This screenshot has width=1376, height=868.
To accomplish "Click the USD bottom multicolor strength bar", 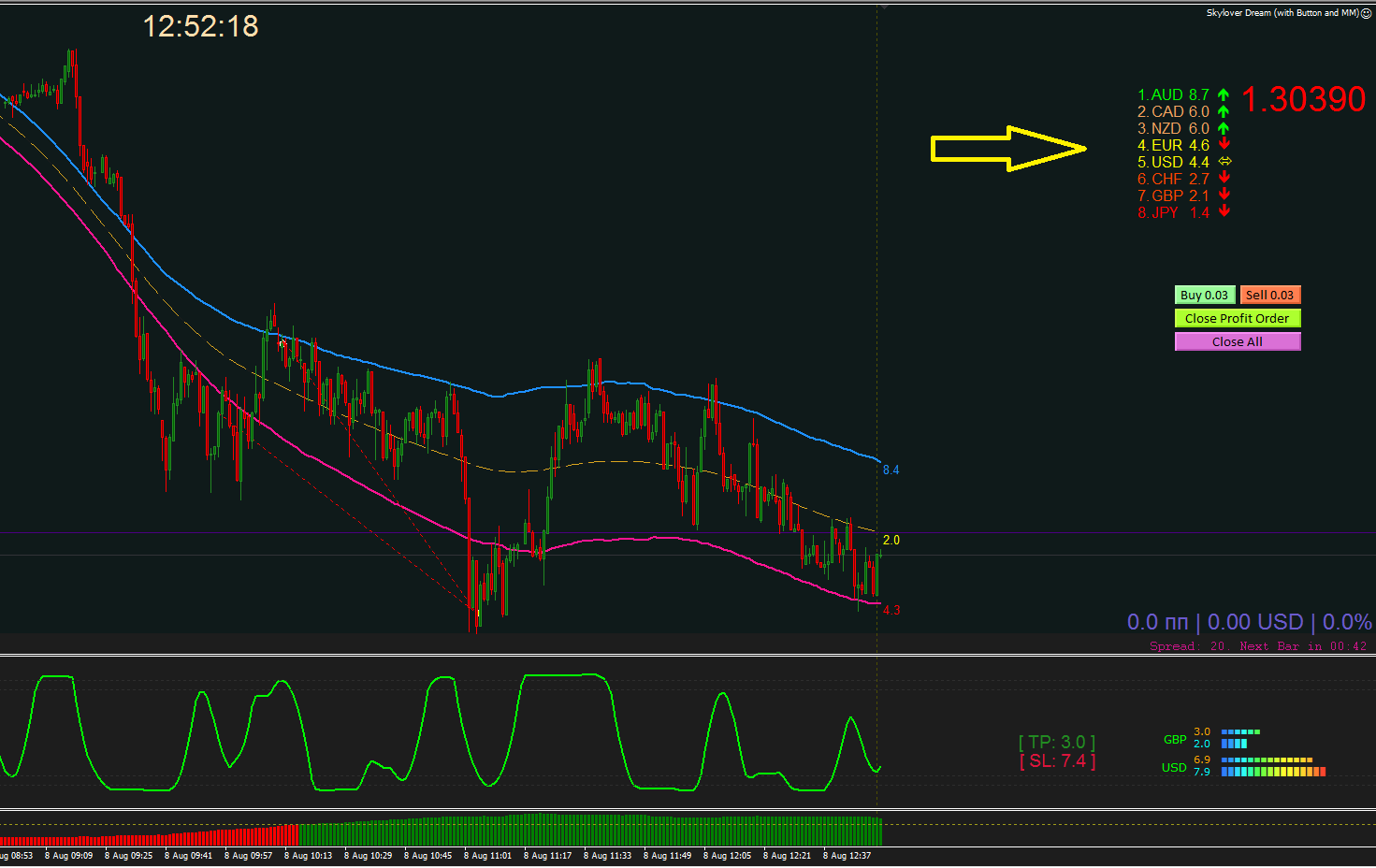I will (x=1274, y=772).
